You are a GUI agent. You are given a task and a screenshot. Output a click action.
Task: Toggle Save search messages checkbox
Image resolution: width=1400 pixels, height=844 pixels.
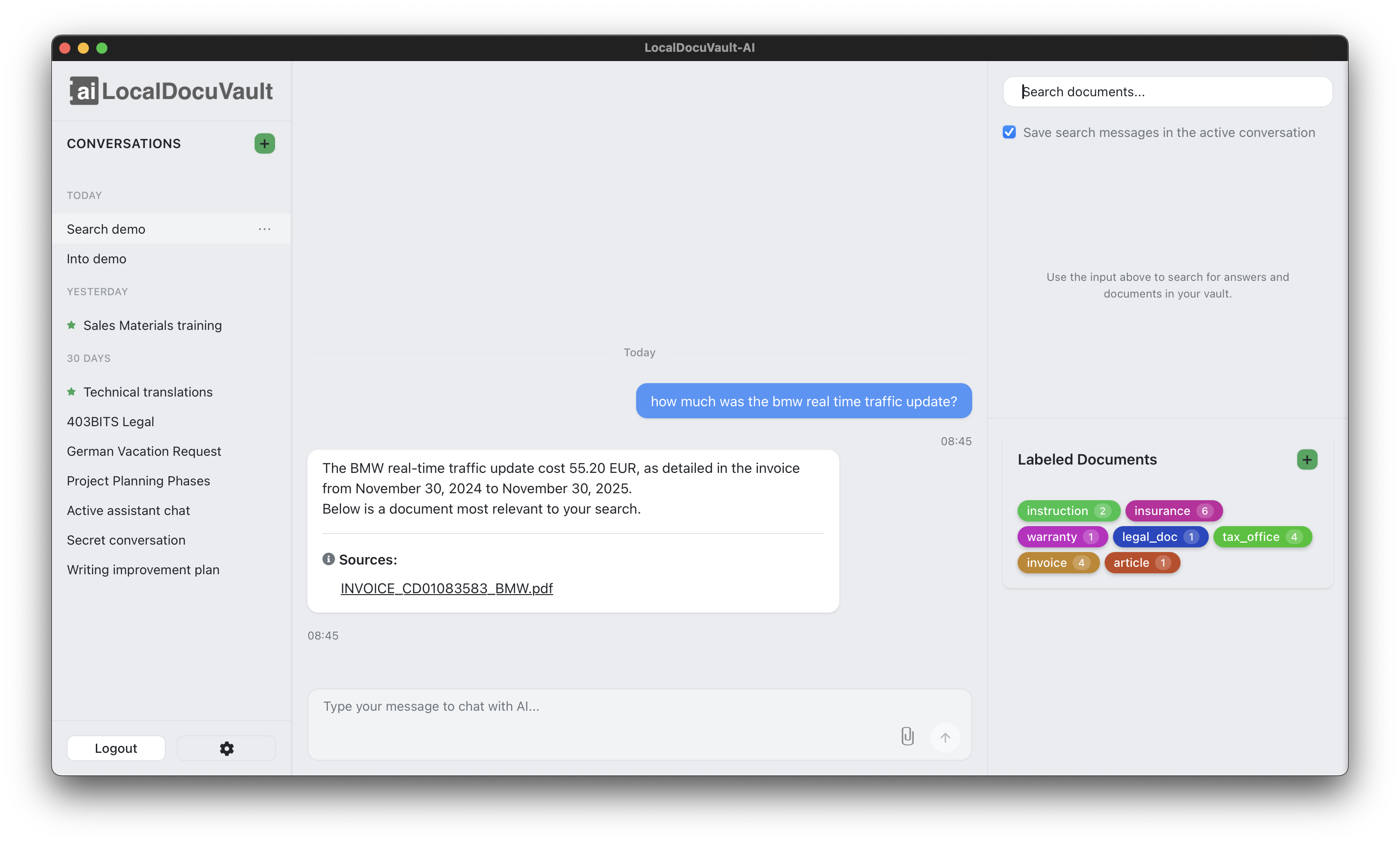pos(1009,132)
